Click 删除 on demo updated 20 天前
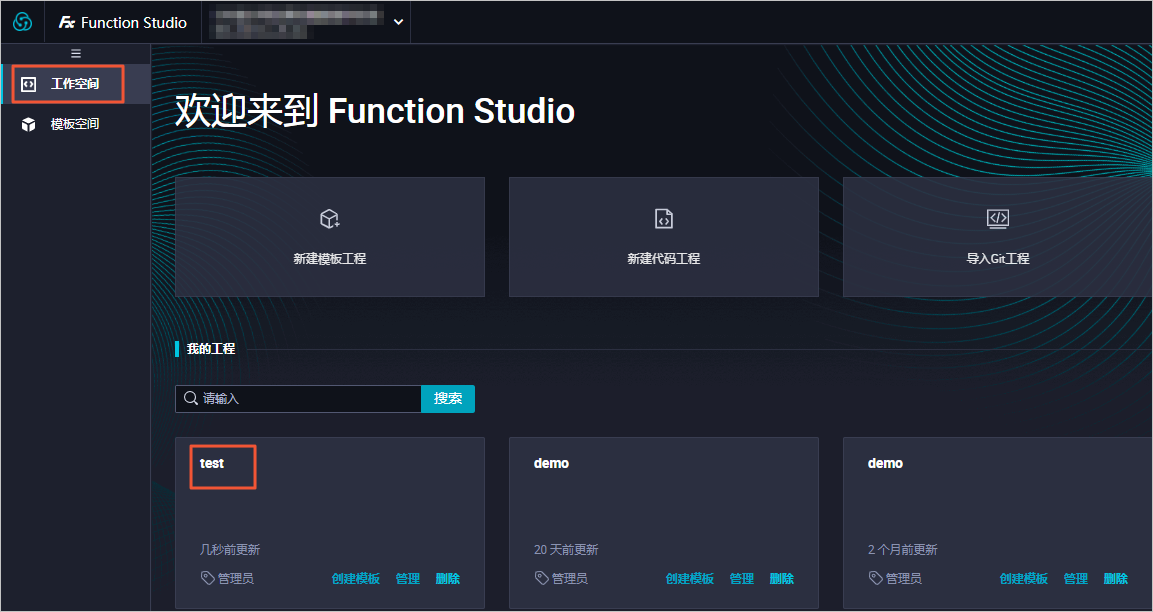 pyautogui.click(x=782, y=579)
